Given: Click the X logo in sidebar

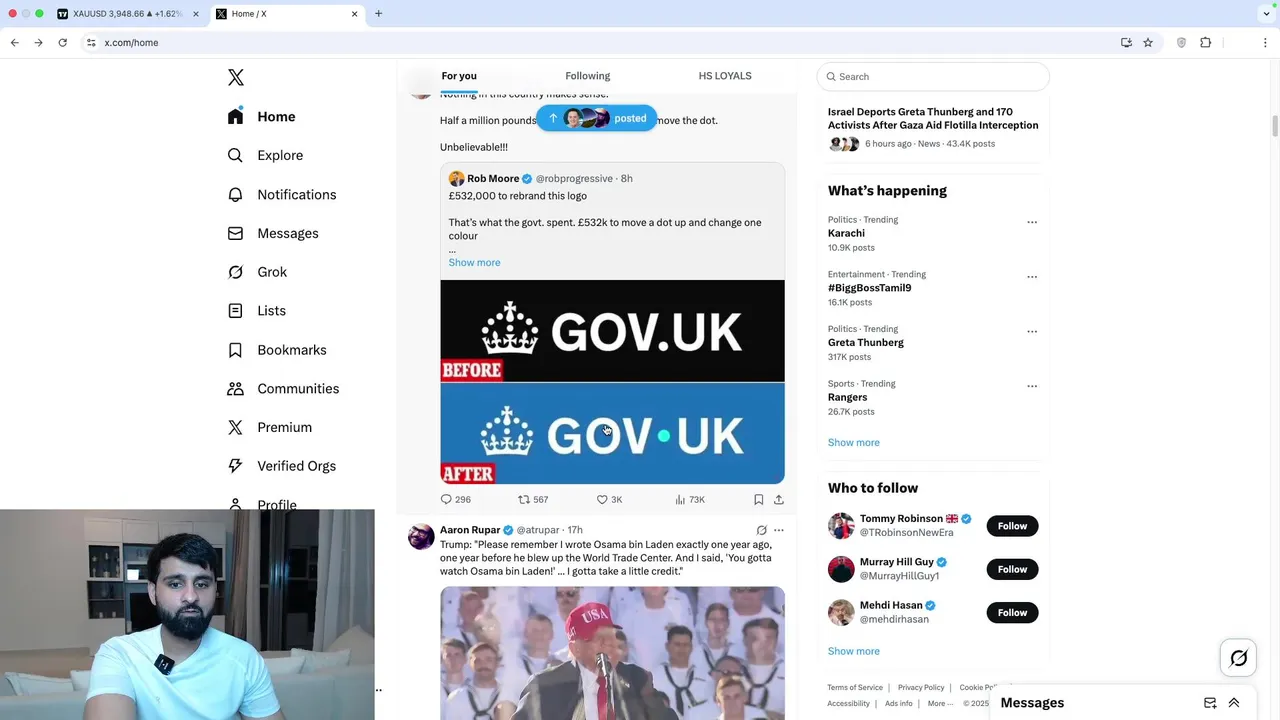Looking at the screenshot, I should click(x=236, y=77).
